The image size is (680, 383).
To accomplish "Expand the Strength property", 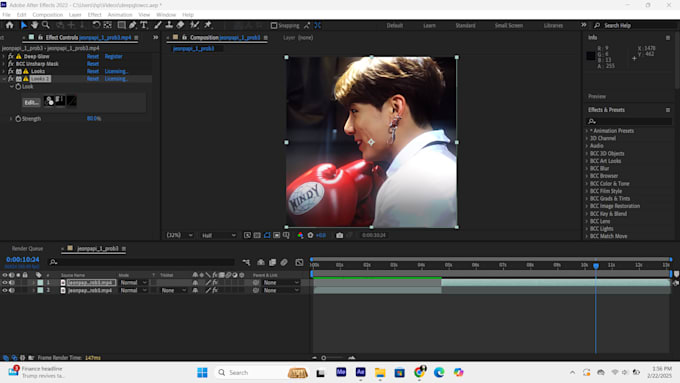I will click(x=11, y=118).
